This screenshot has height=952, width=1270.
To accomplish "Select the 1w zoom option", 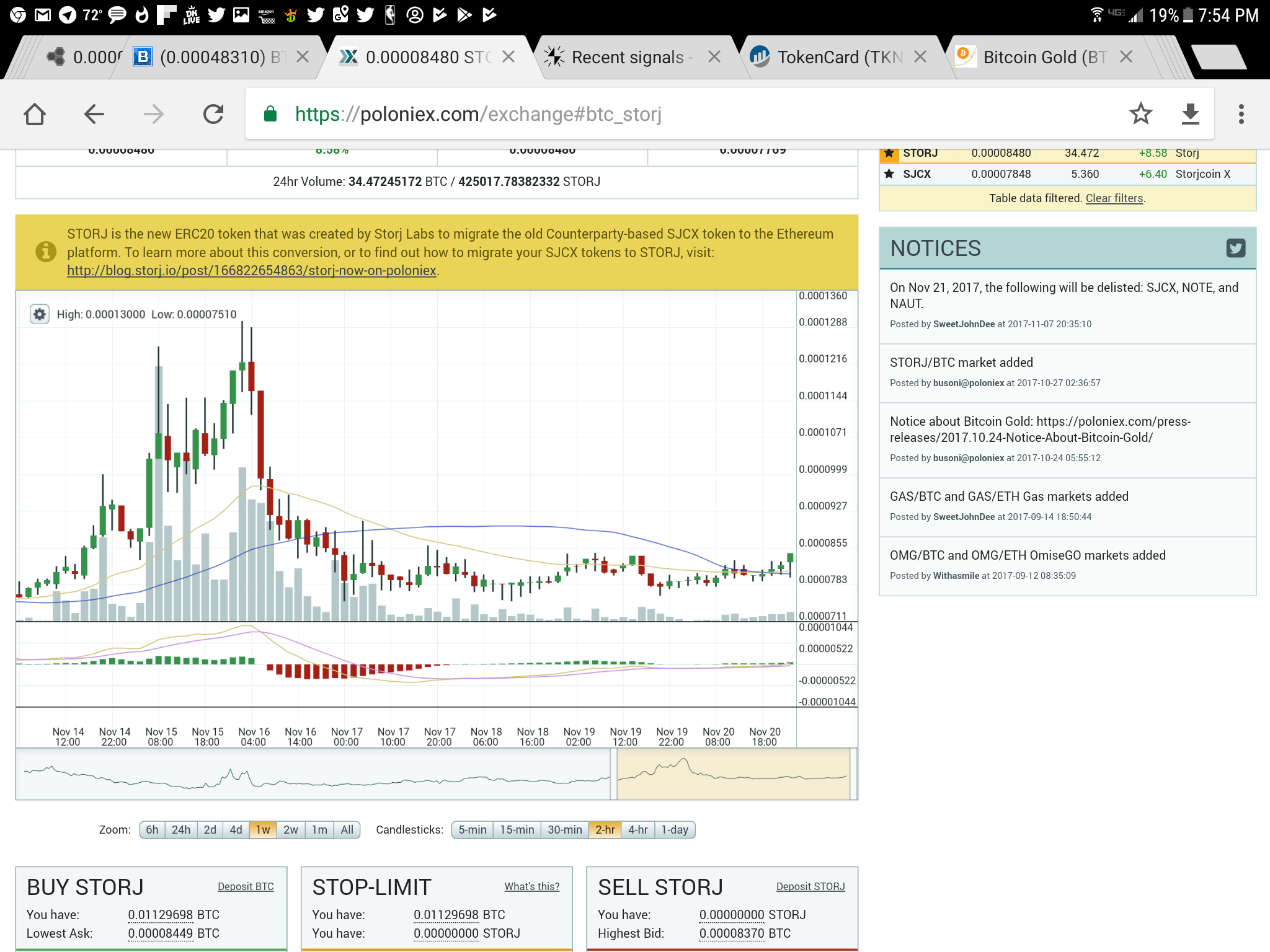I will coord(263,830).
